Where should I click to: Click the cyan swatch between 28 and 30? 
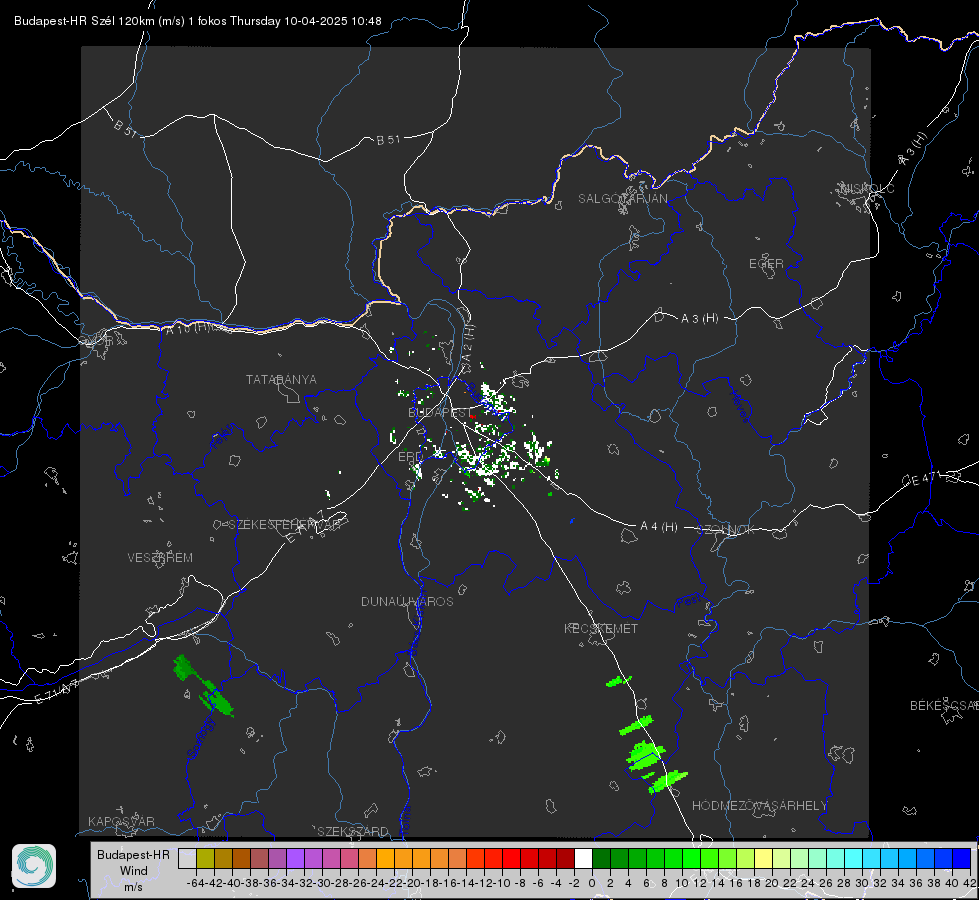click(854, 858)
